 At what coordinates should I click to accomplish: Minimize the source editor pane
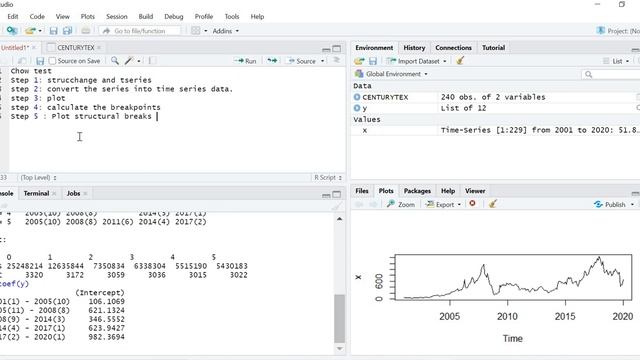coord(326,49)
